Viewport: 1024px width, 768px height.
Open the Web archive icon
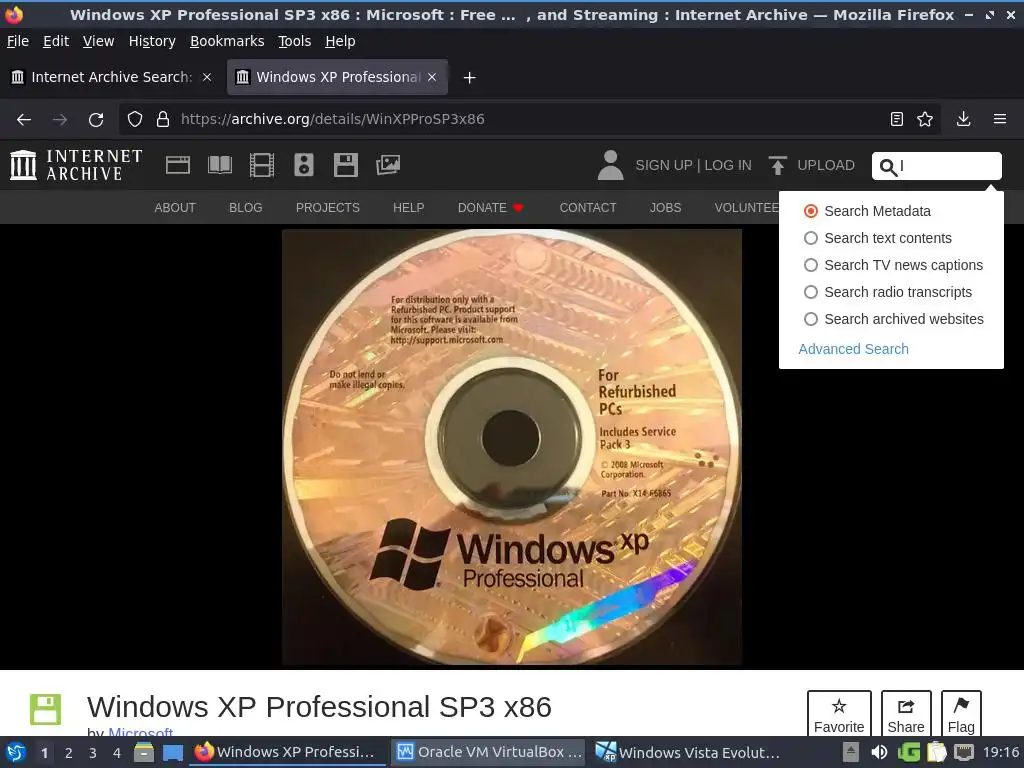(178, 165)
